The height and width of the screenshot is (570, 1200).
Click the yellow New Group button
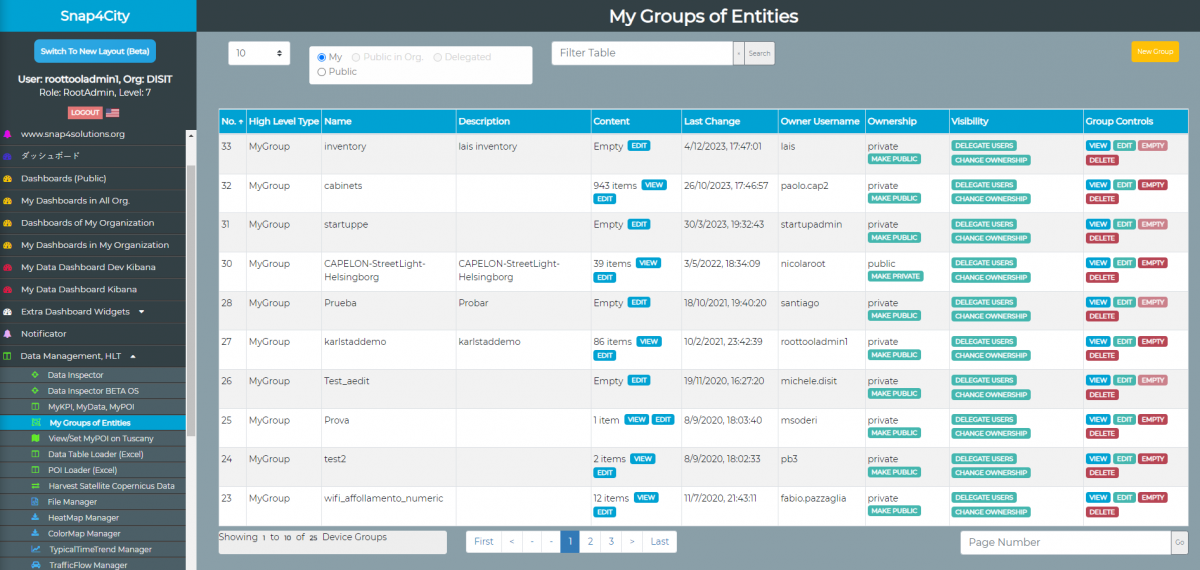point(1155,52)
